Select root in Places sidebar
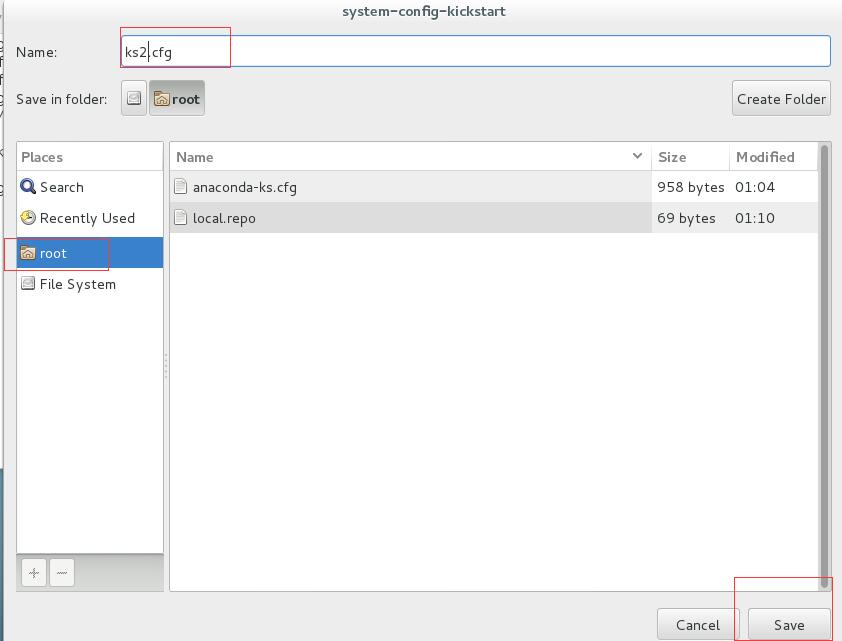The width and height of the screenshot is (842, 641). coord(90,253)
